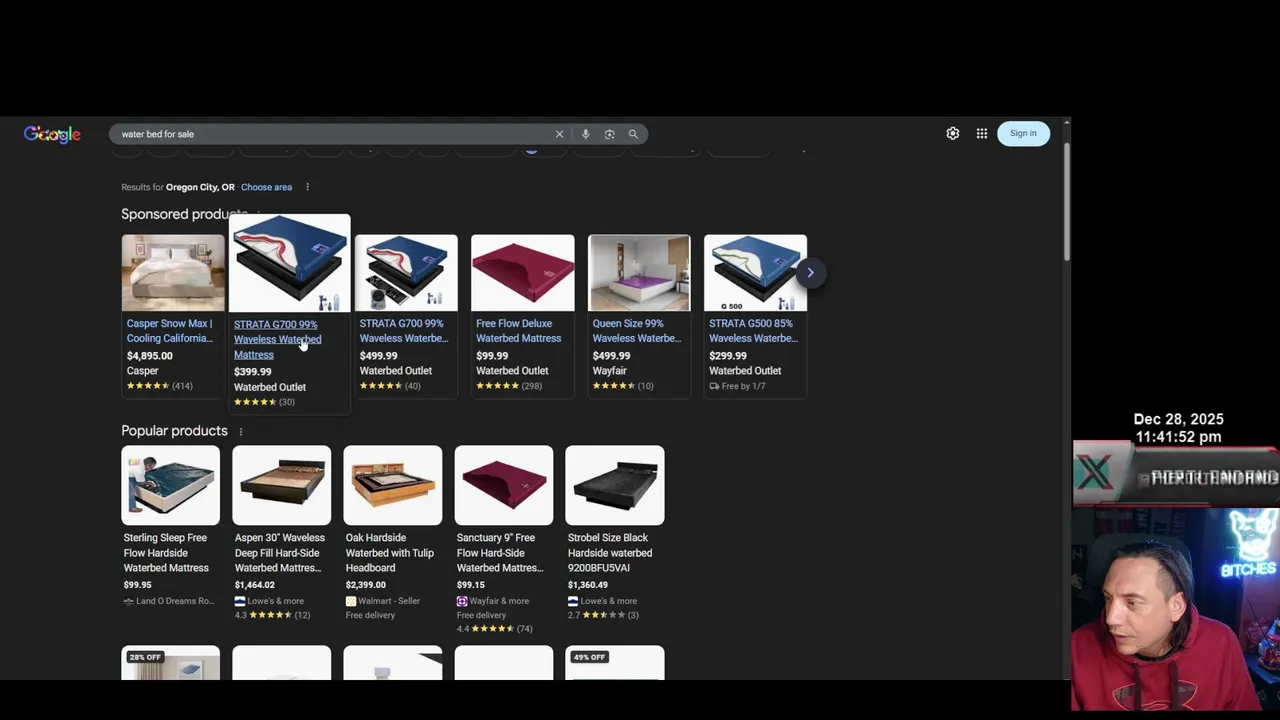Screen dimensions: 1280x720
Task: Click the 49% OFF product card
Action: click(615, 664)
